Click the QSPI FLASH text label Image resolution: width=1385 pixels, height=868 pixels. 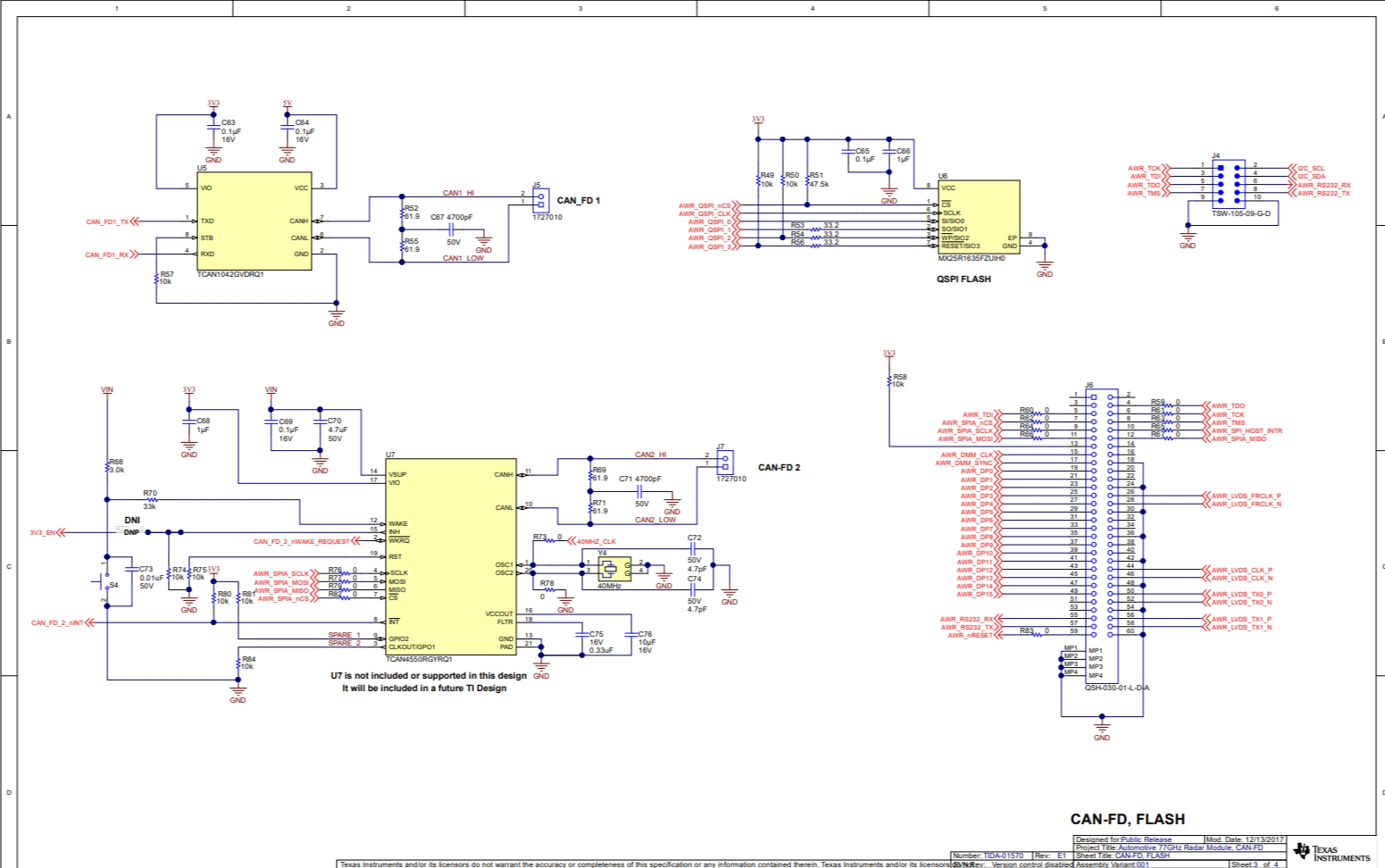click(x=963, y=279)
